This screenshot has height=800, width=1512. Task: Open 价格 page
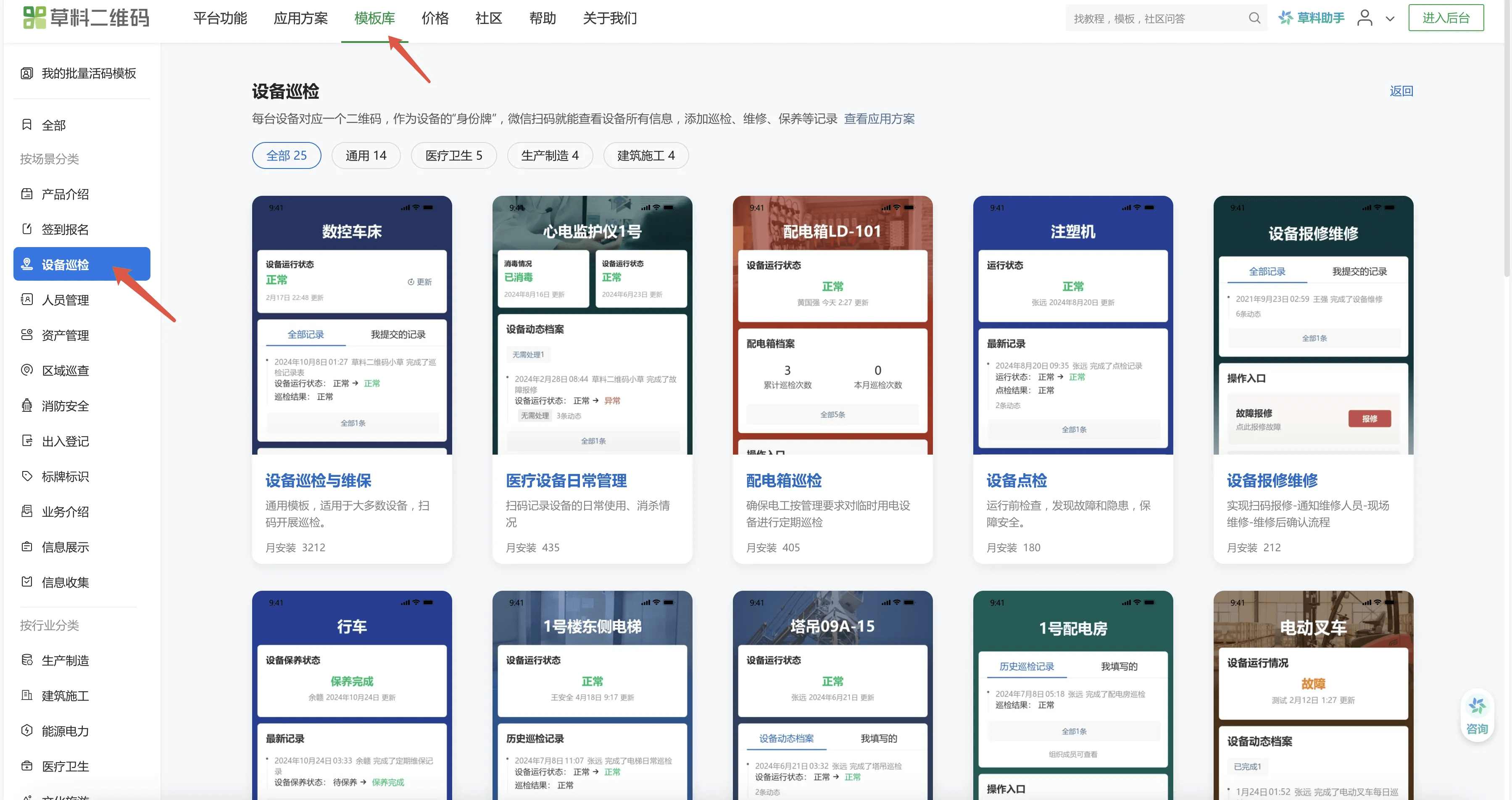435,18
